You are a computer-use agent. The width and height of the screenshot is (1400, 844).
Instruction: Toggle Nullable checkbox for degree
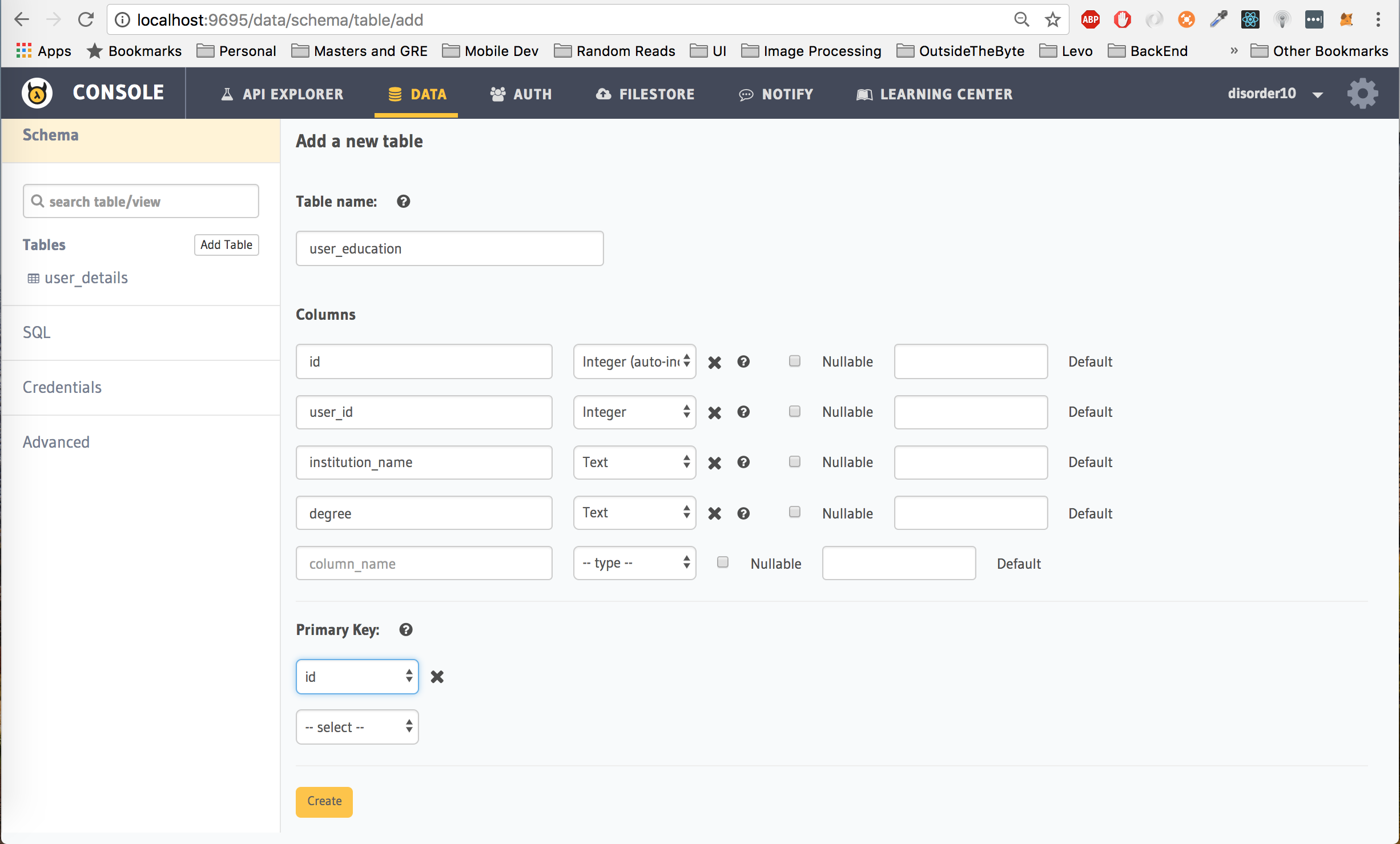(795, 512)
